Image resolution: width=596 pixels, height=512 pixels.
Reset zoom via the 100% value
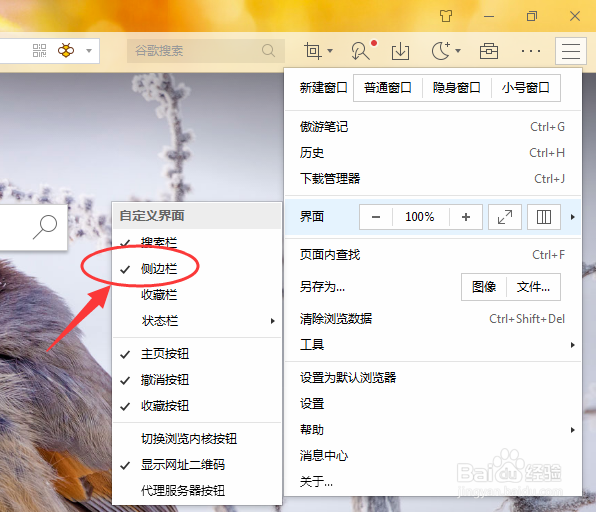420,217
